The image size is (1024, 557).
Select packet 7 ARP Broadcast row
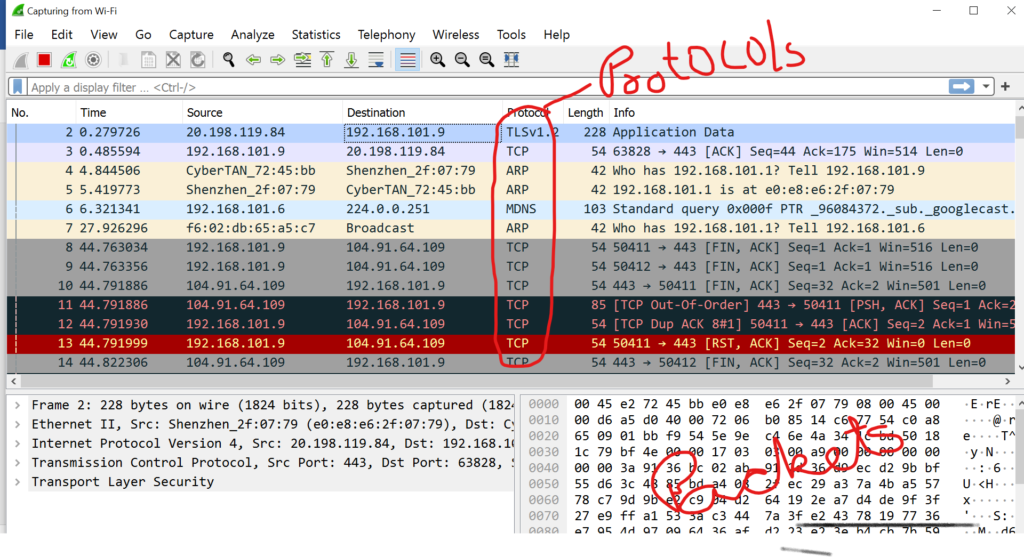[511, 229]
